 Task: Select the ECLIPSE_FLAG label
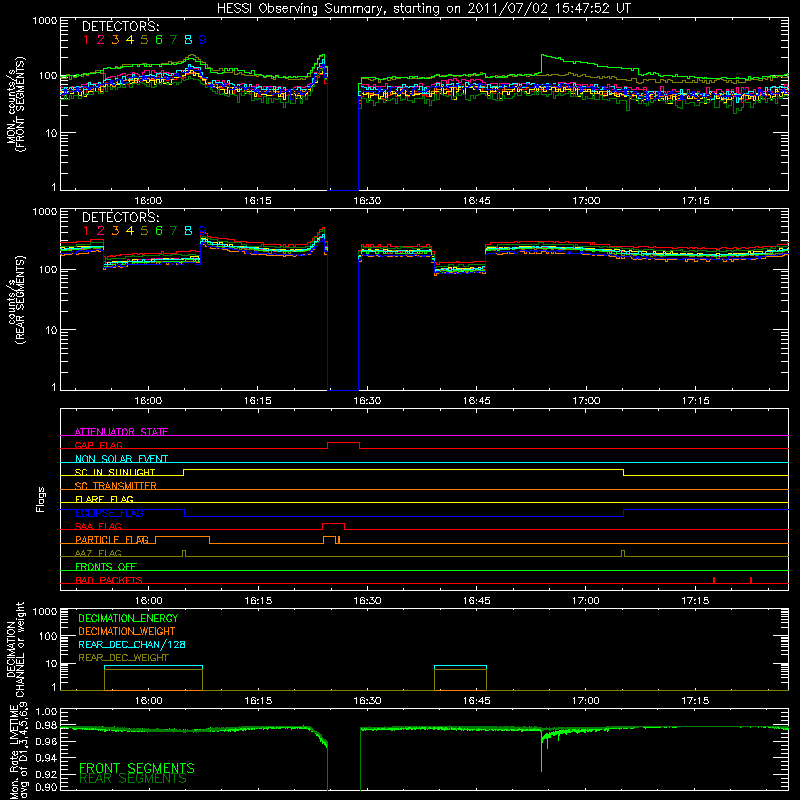coord(109,513)
